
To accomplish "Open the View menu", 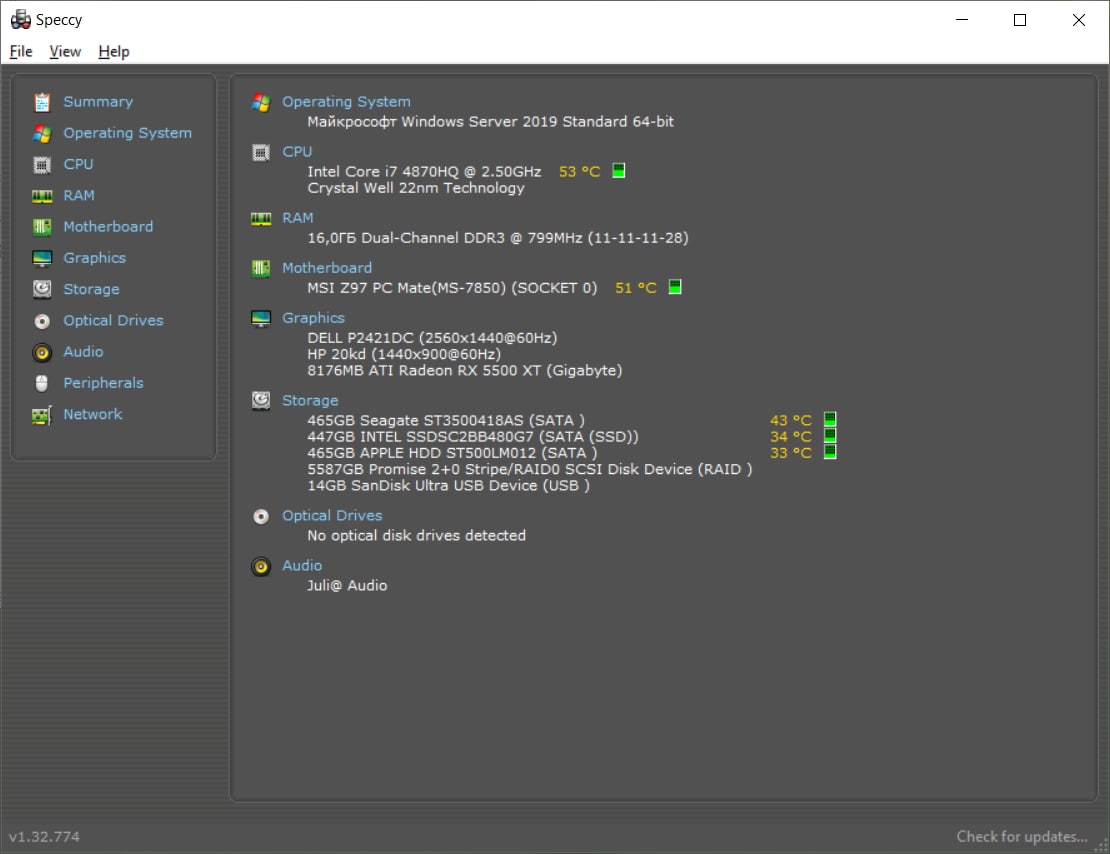I will pyautogui.click(x=65, y=52).
